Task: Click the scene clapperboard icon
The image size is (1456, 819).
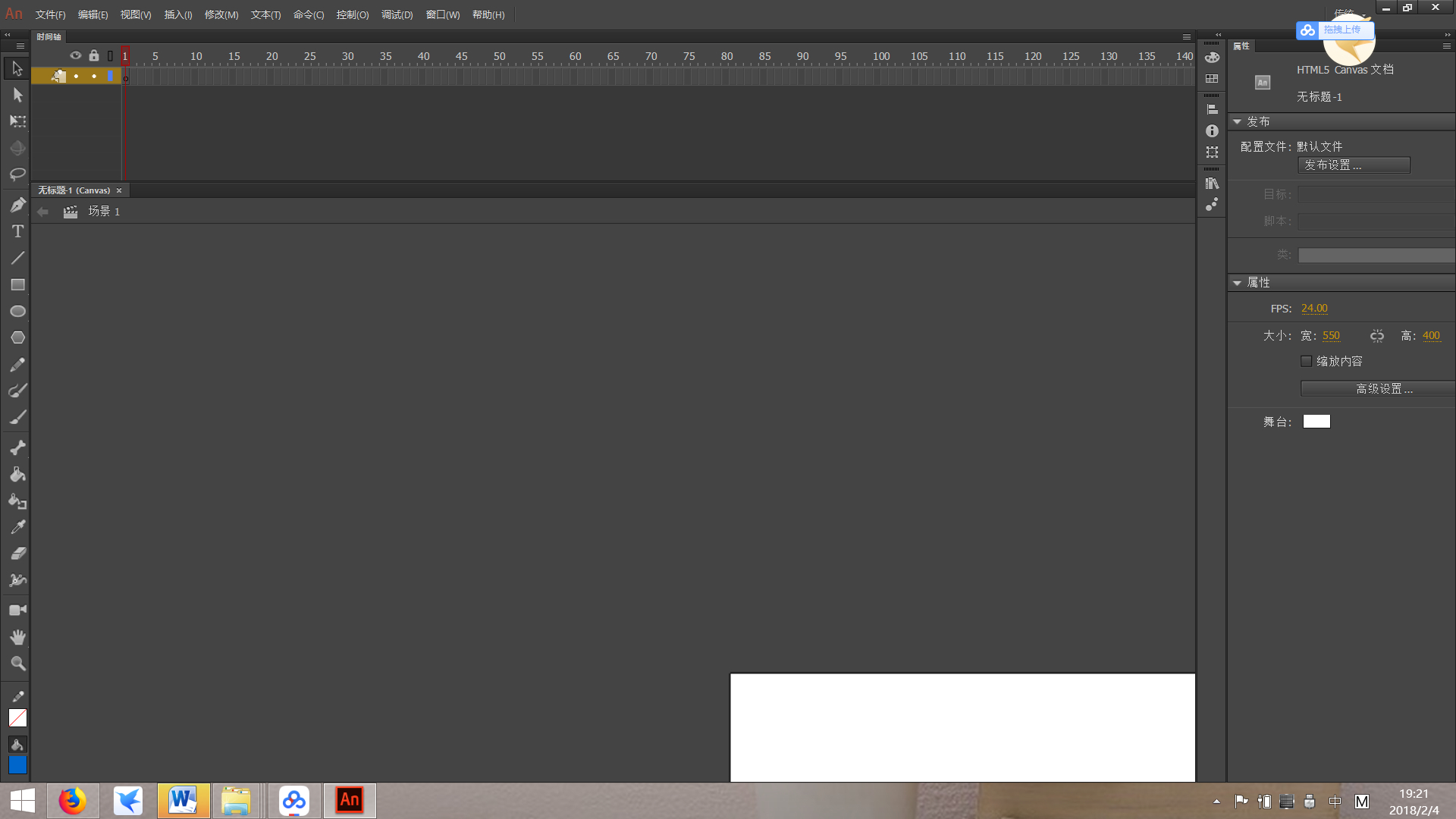Action: coord(71,212)
